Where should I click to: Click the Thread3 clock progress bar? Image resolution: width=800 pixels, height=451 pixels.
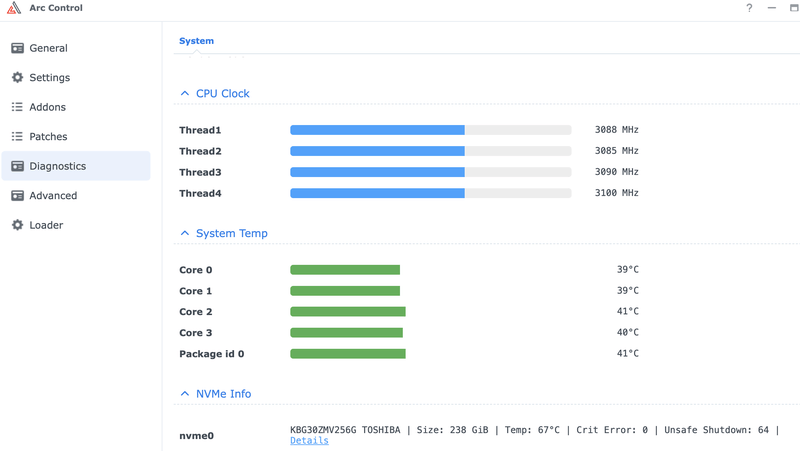pyautogui.click(x=431, y=172)
